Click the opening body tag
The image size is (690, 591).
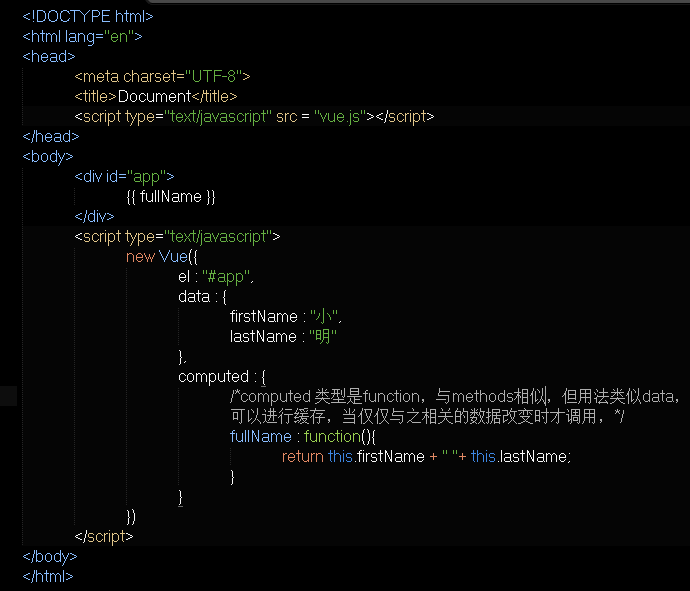(48, 157)
